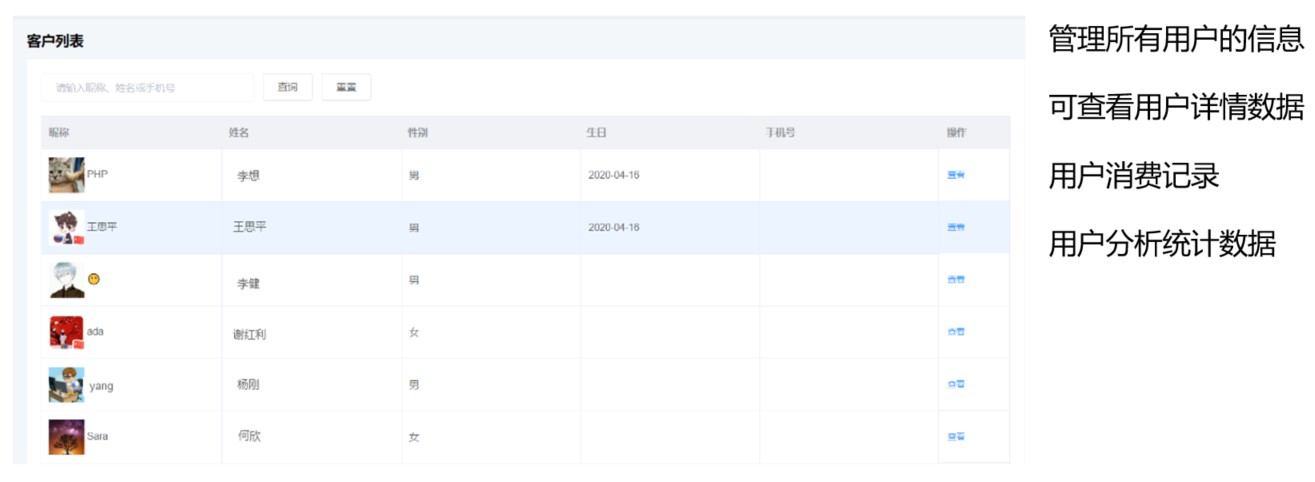Click the avatar of user yang
The height and width of the screenshot is (482, 1315).
point(66,385)
